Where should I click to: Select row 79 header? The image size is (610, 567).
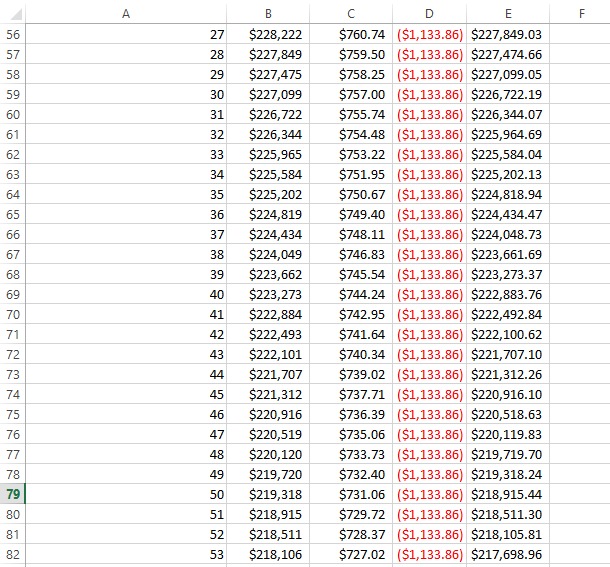click(x=13, y=494)
